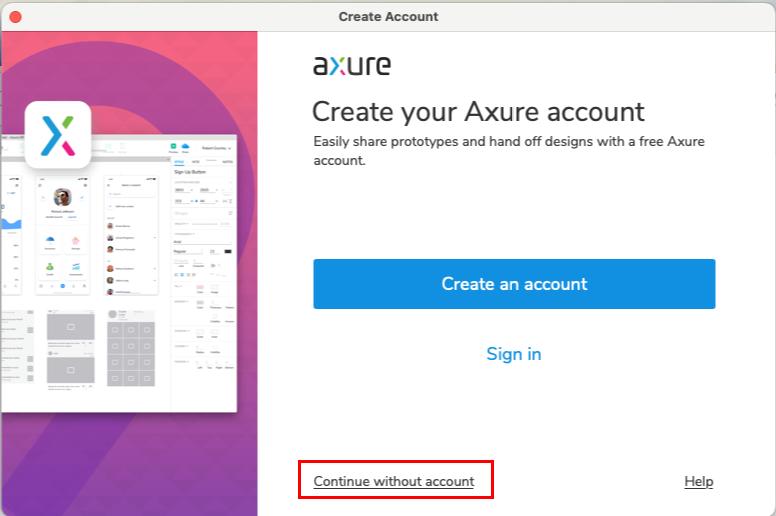Screen dimensions: 776x516
Task: Choose Continue without account
Action: [394, 481]
